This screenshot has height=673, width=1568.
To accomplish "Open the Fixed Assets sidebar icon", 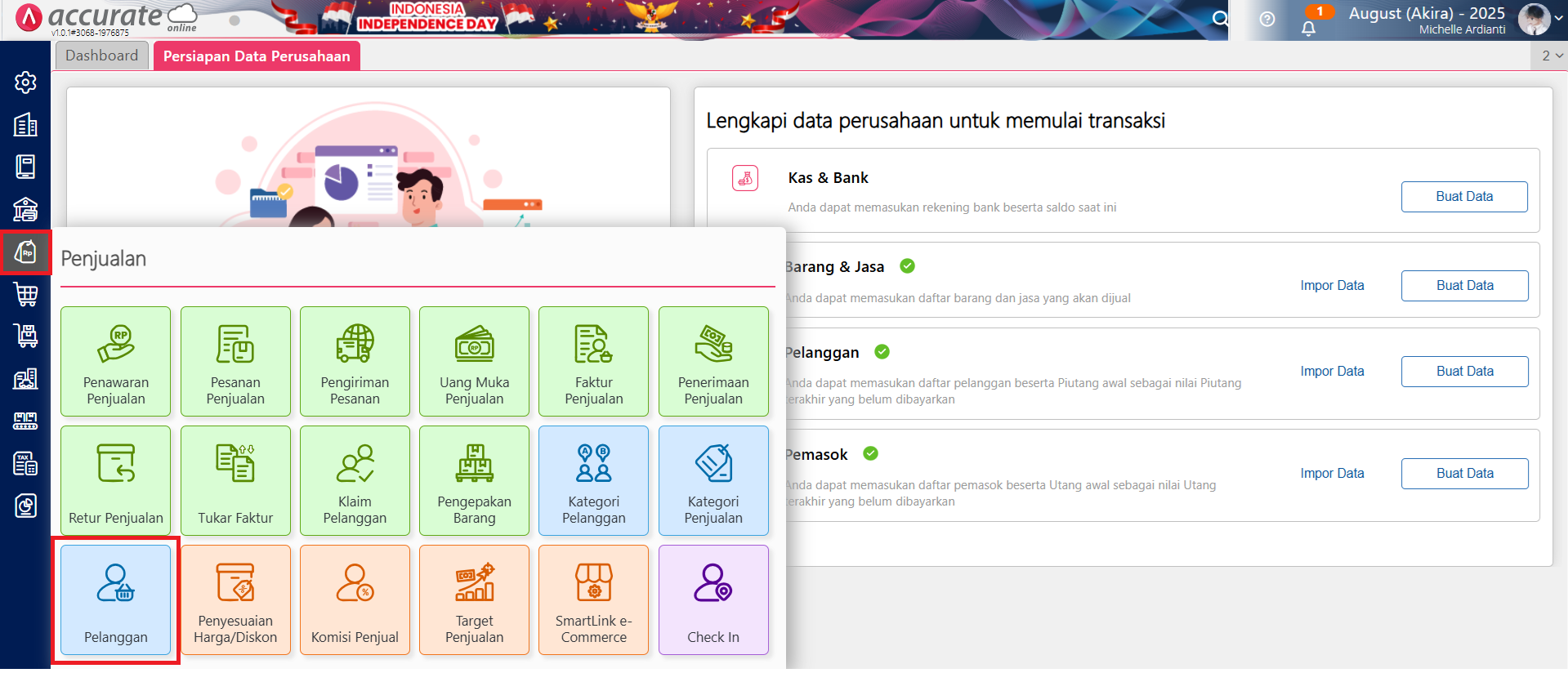I will point(25,378).
